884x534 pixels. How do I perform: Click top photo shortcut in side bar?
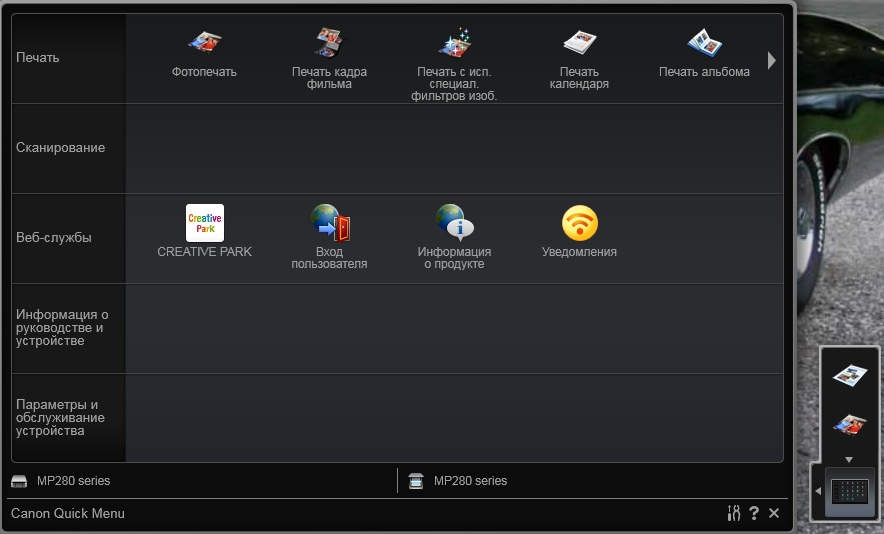pos(850,375)
